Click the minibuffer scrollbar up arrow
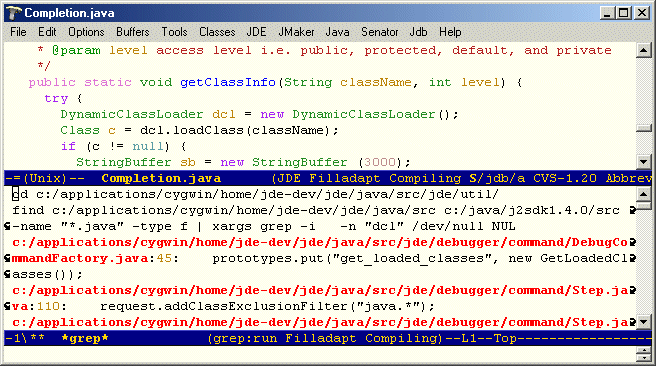This screenshot has width=656, height=366. pyautogui.click(x=643, y=351)
